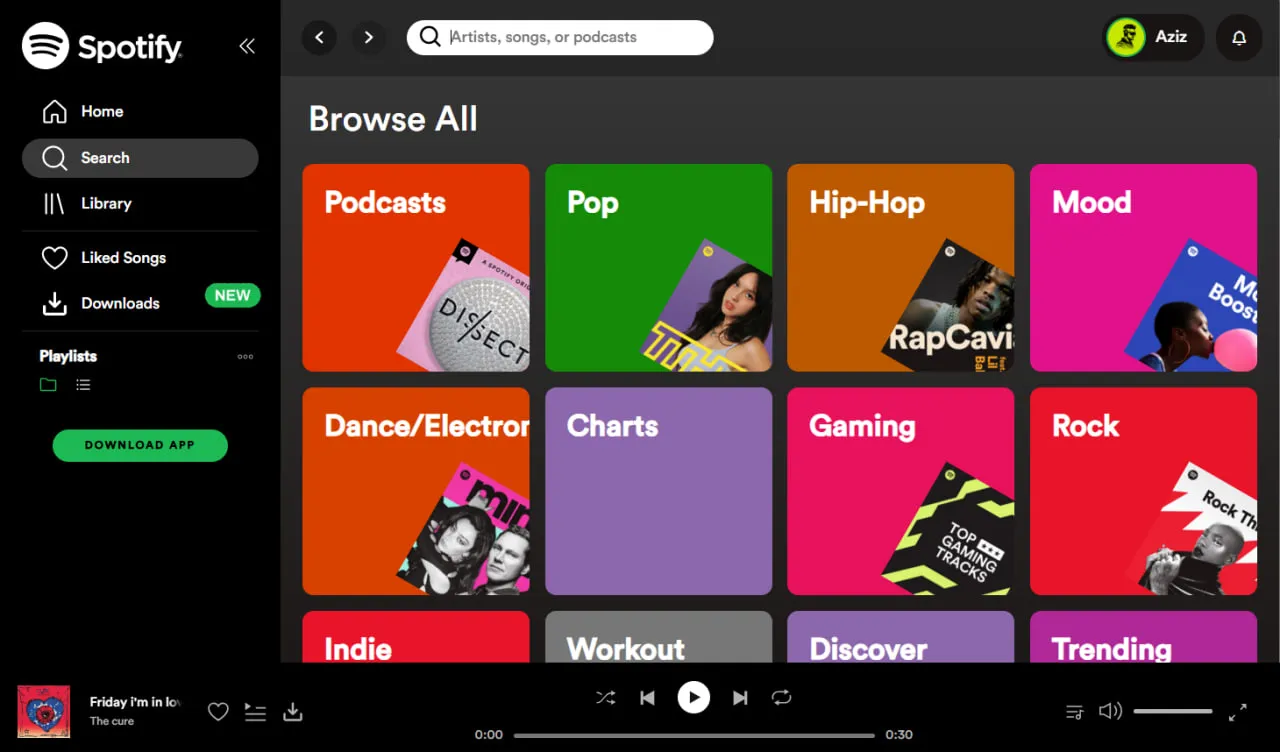
Task: Open the Liked Songs heart icon
Action: click(x=55, y=257)
